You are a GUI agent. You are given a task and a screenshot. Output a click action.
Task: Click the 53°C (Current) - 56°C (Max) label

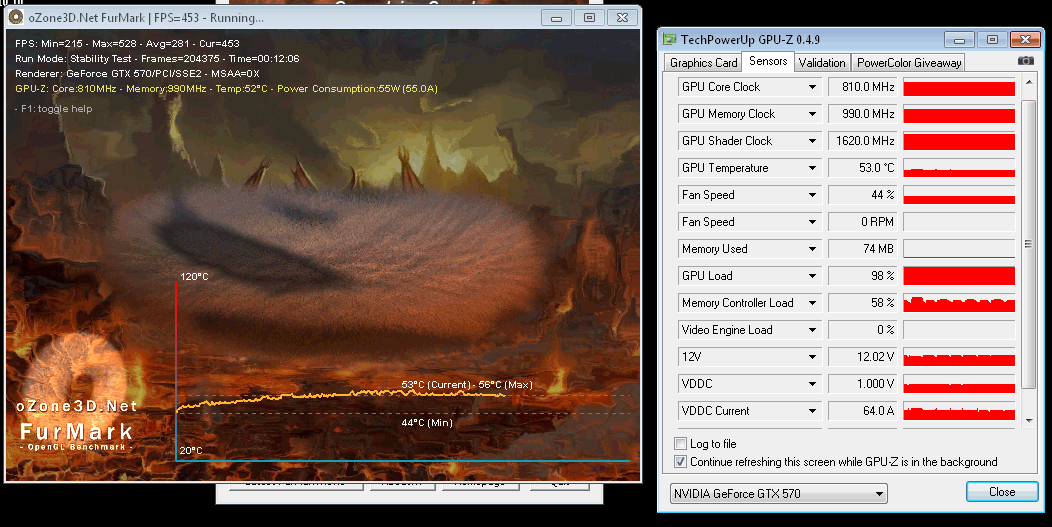[x=467, y=385]
